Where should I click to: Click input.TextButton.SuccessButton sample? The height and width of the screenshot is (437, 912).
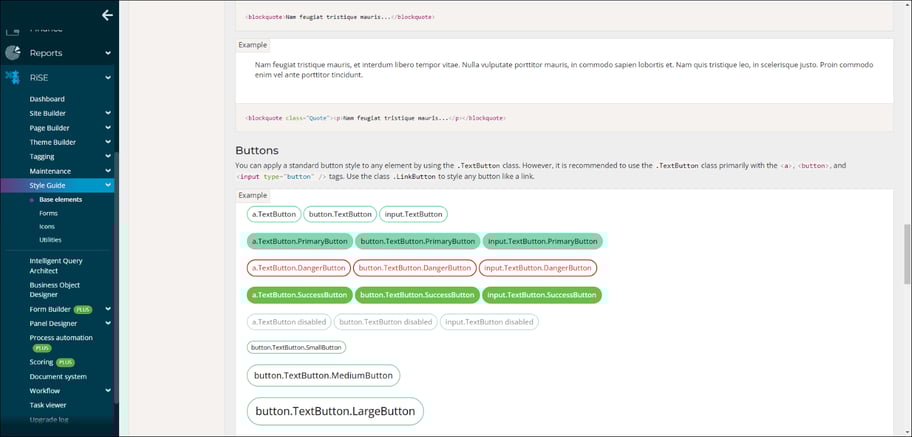tap(542, 295)
